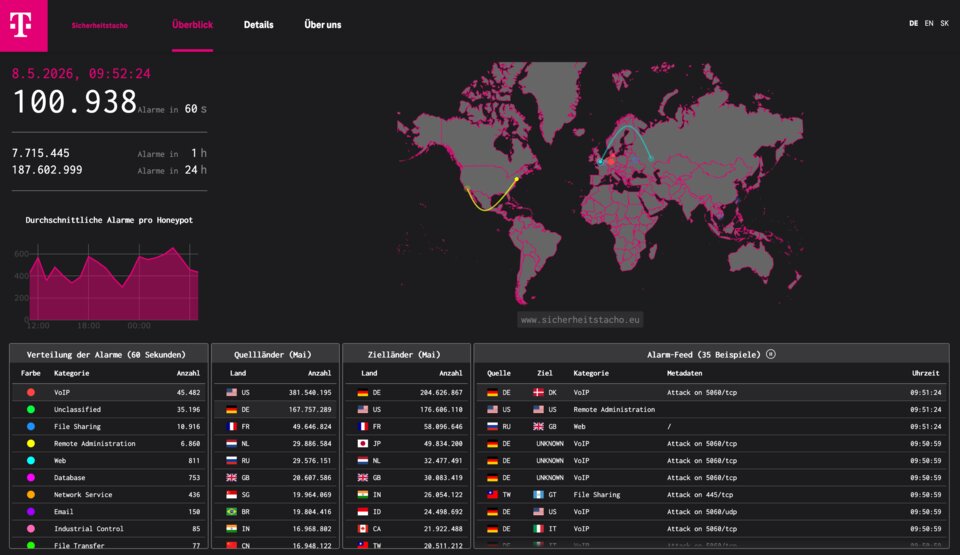
Task: Click the RU flag in the Alarm-Feed
Action: click(492, 426)
